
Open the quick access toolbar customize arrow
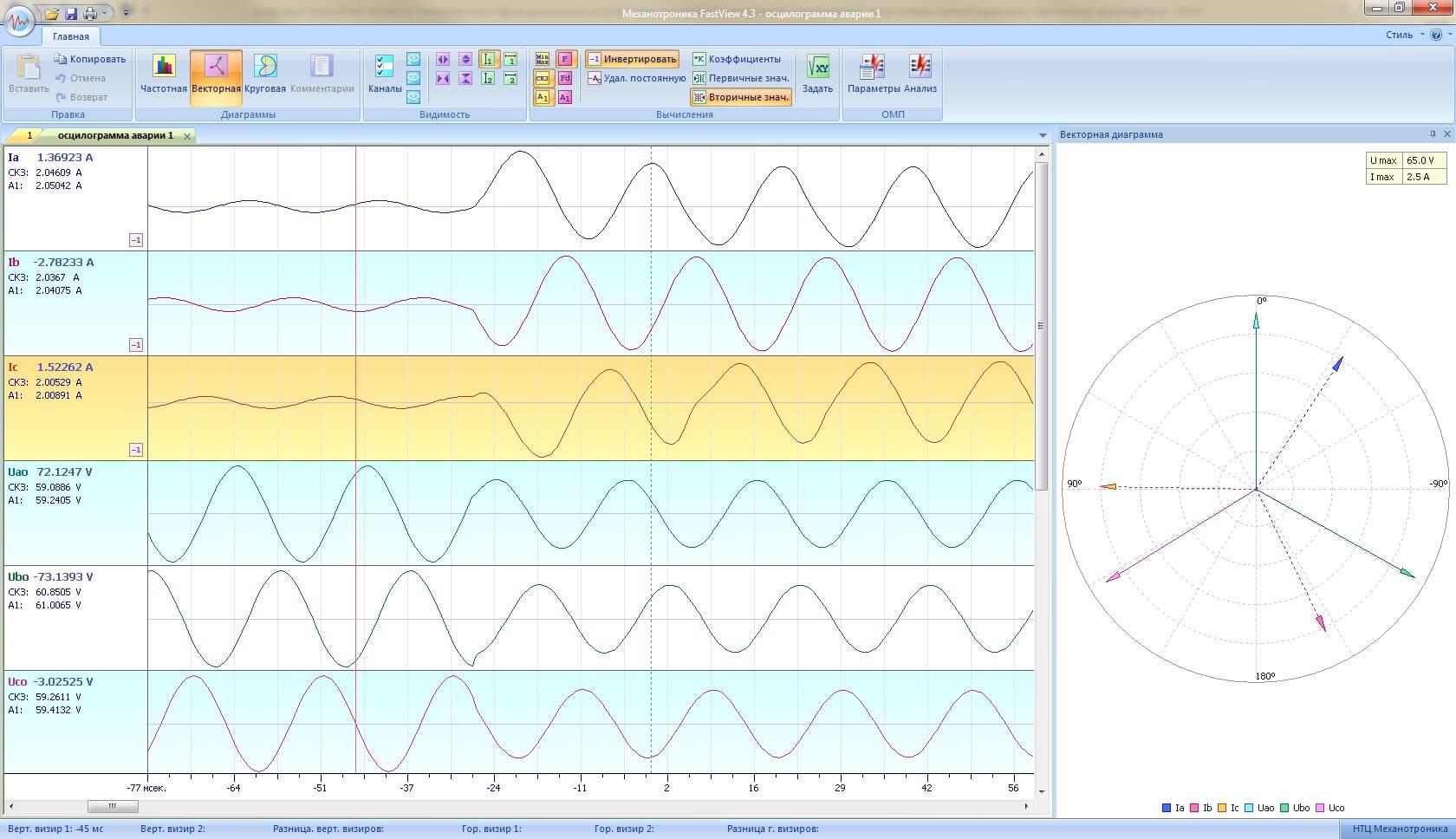[126, 14]
